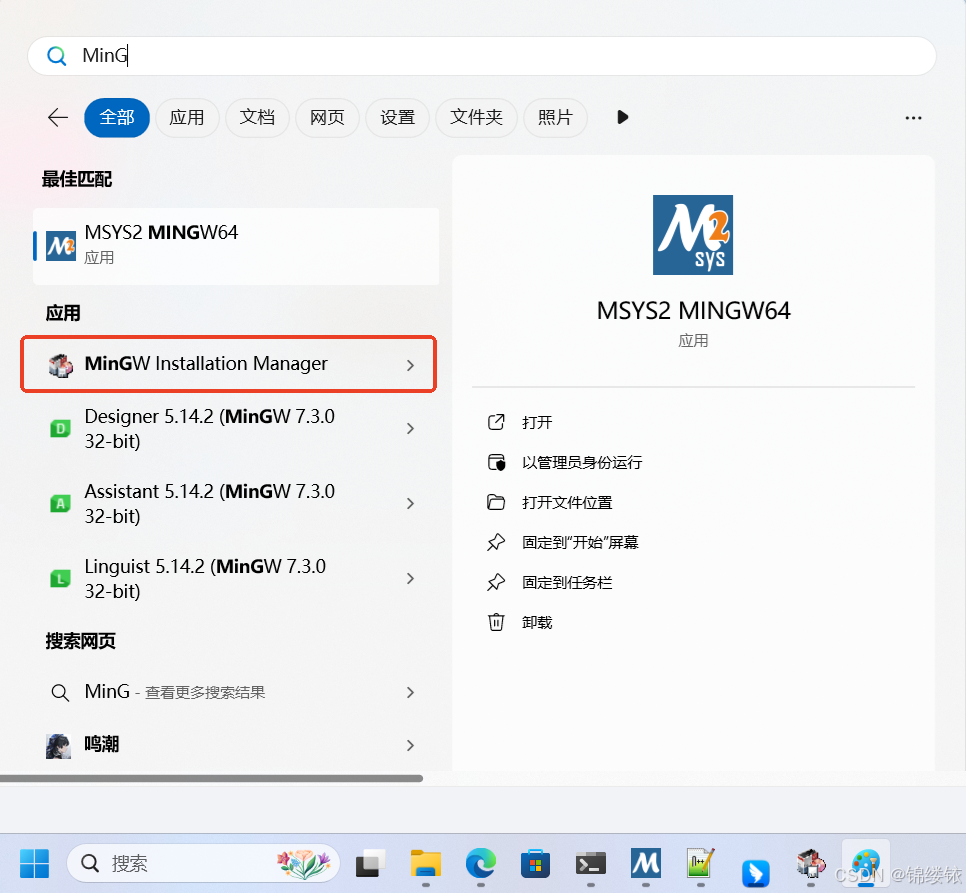Open File Explorer from the taskbar
Image resolution: width=966 pixels, height=893 pixels.
[426, 863]
